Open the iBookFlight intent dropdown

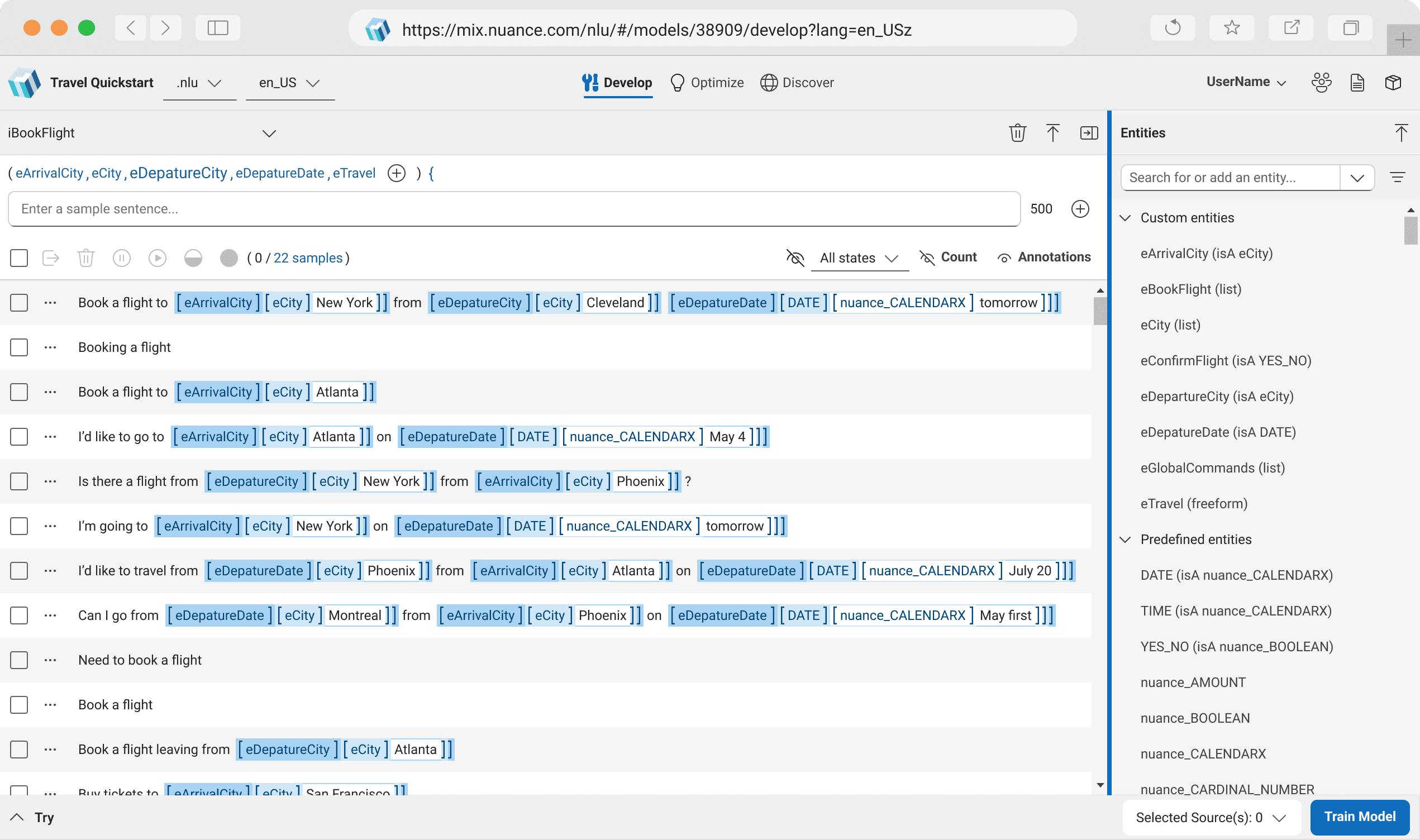click(x=269, y=133)
